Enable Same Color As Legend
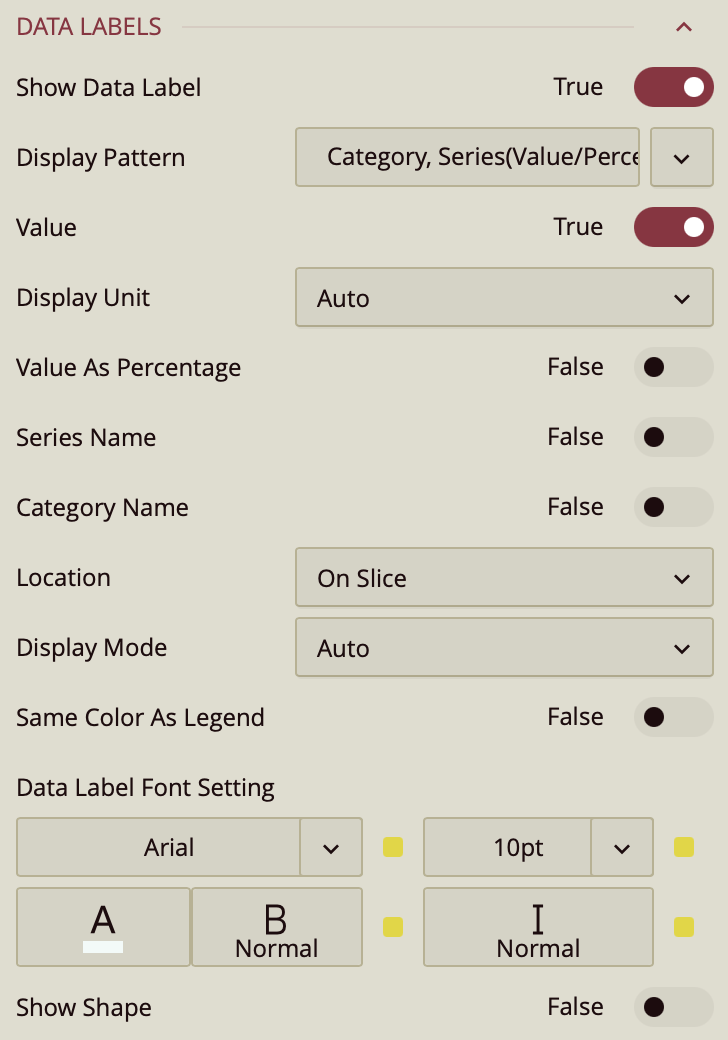 [673, 718]
